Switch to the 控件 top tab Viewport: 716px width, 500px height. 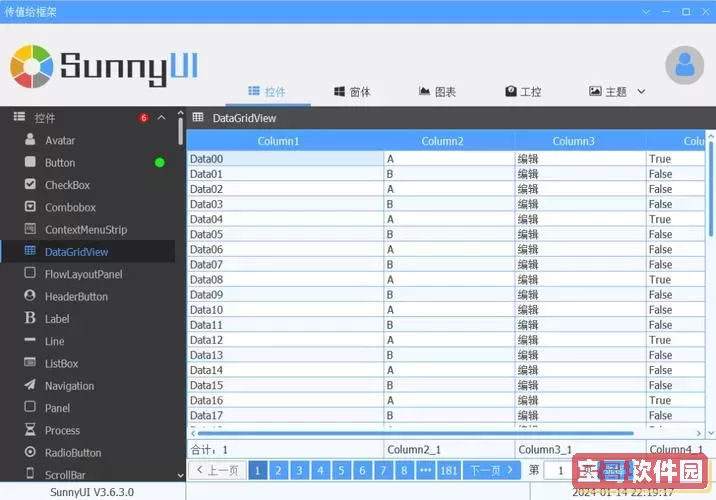[x=268, y=91]
